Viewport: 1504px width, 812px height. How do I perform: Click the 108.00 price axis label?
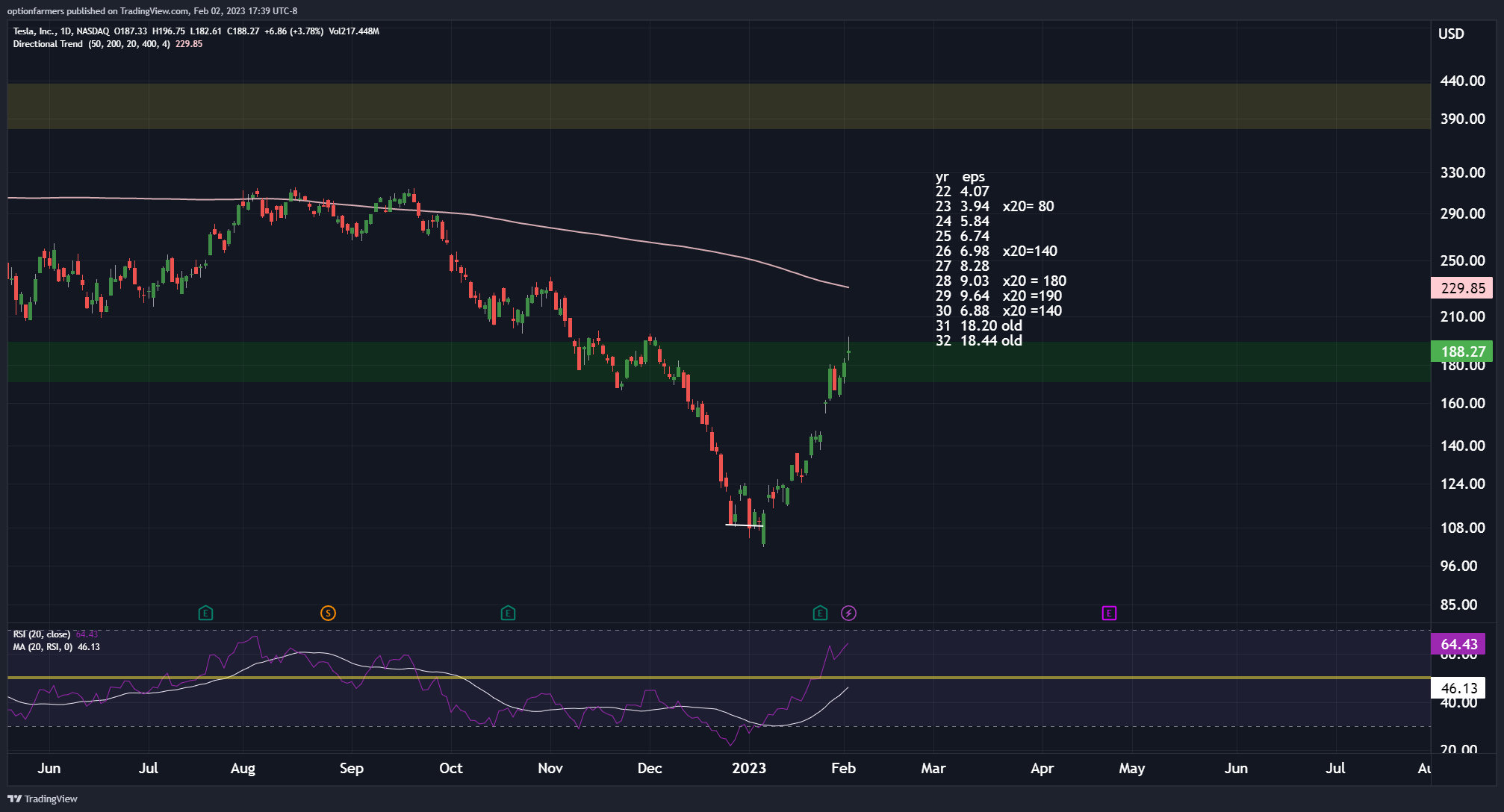1462,528
